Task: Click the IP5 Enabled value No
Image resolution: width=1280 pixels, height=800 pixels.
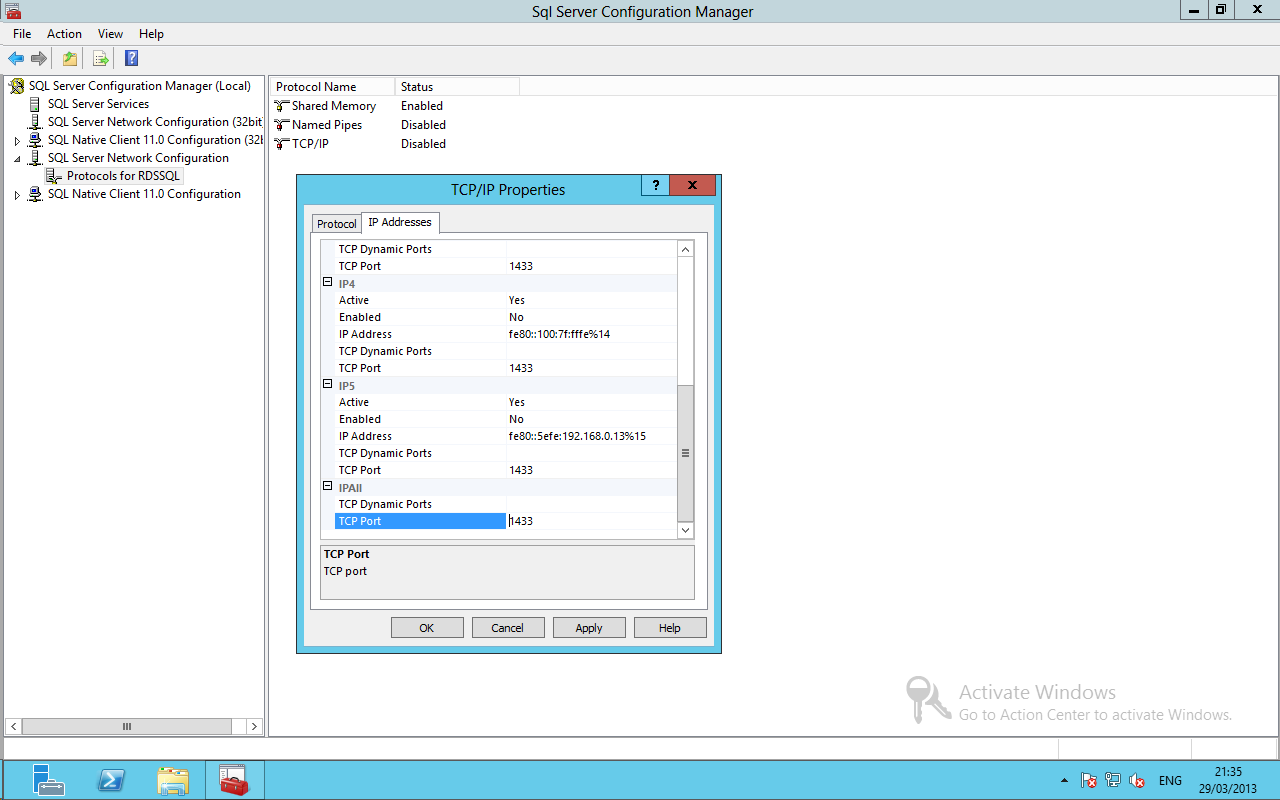Action: click(591, 419)
